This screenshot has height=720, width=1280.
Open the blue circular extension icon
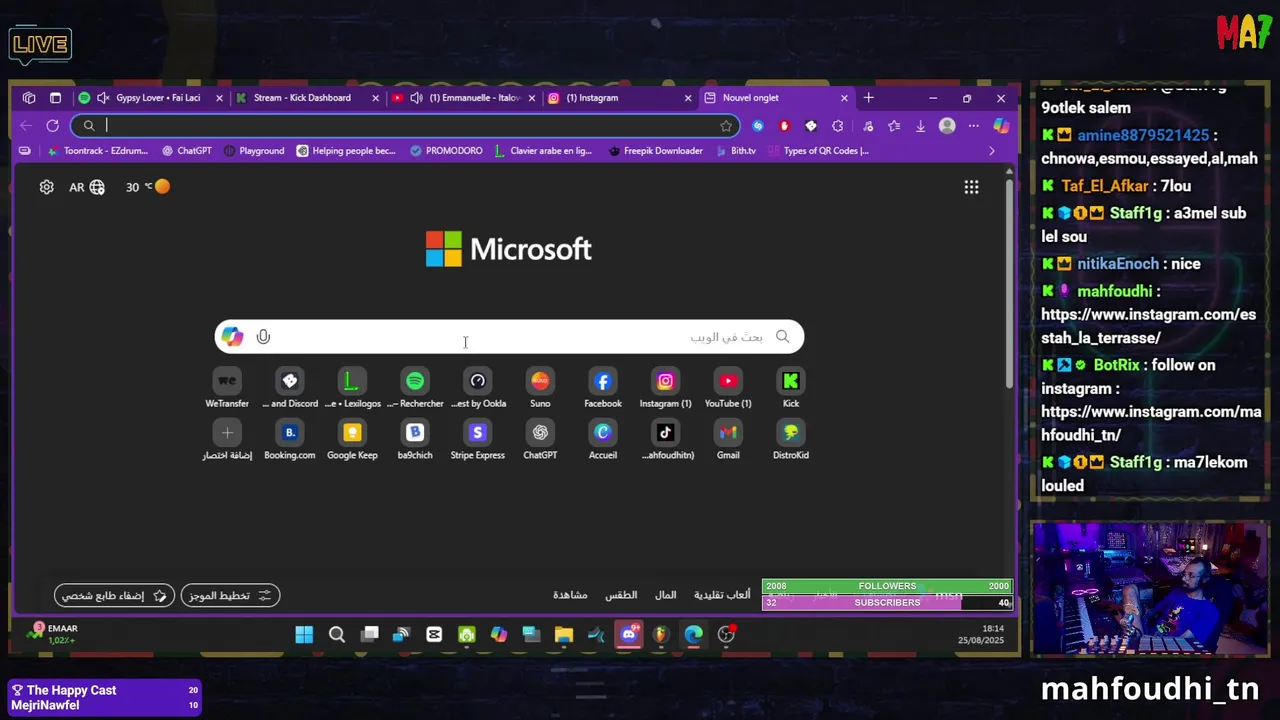point(757,126)
